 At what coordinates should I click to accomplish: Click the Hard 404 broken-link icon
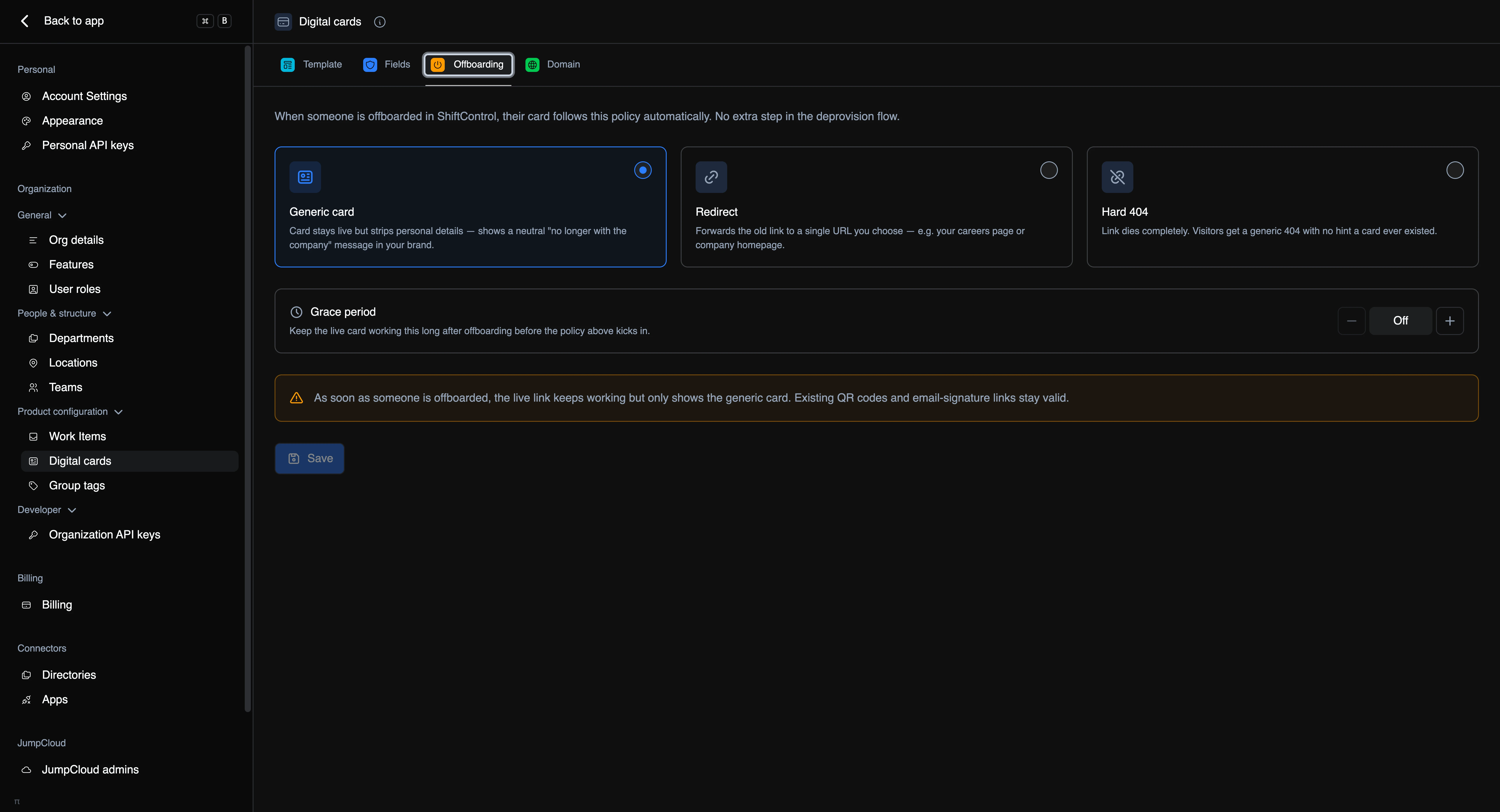pos(1117,177)
